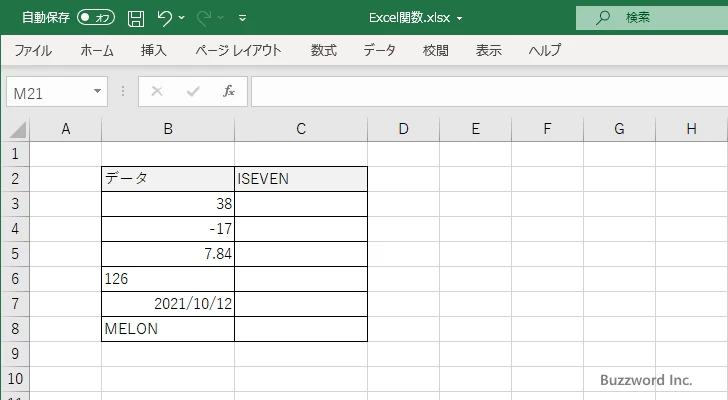Open the Redo history dropdown arrow
The width and height of the screenshot is (728, 400).
point(221,18)
